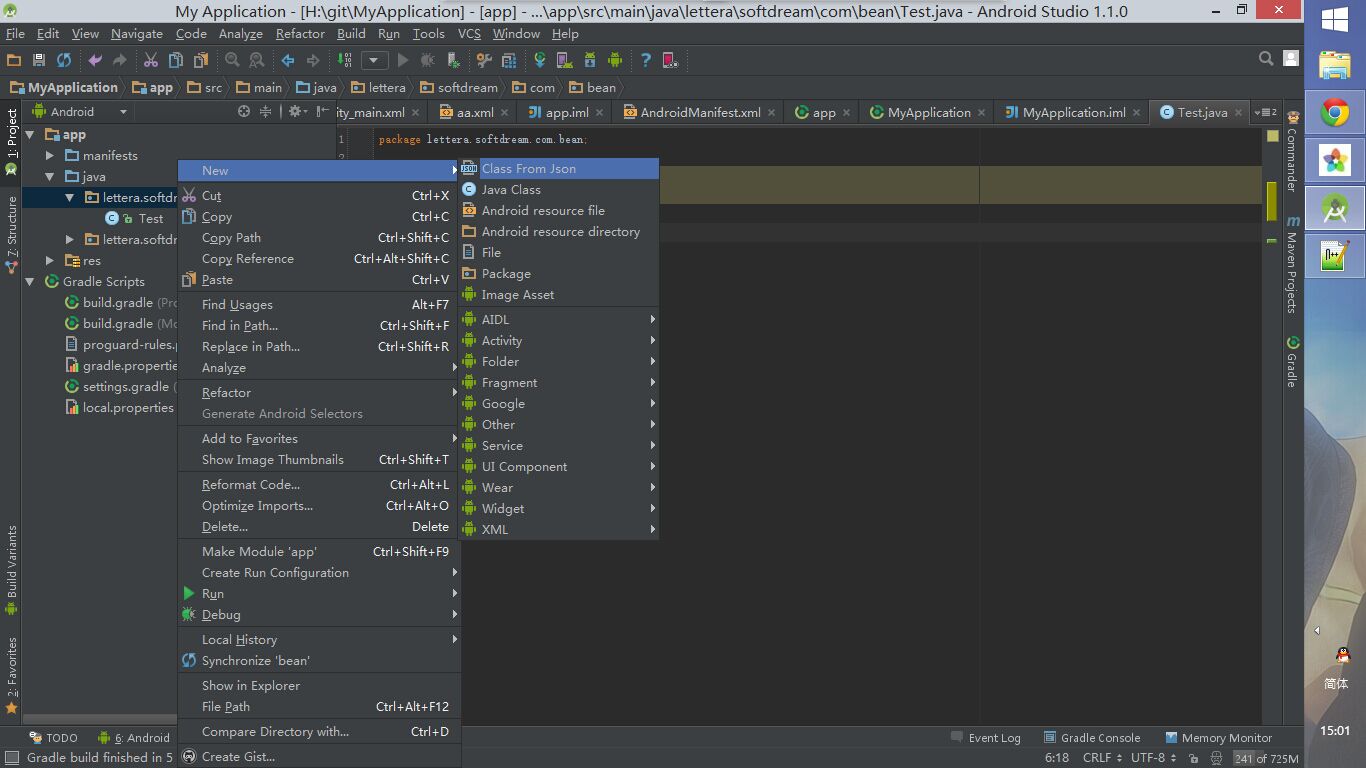The height and width of the screenshot is (768, 1366).
Task: Toggle the Memory Monitor tool window
Action: coord(1218,738)
